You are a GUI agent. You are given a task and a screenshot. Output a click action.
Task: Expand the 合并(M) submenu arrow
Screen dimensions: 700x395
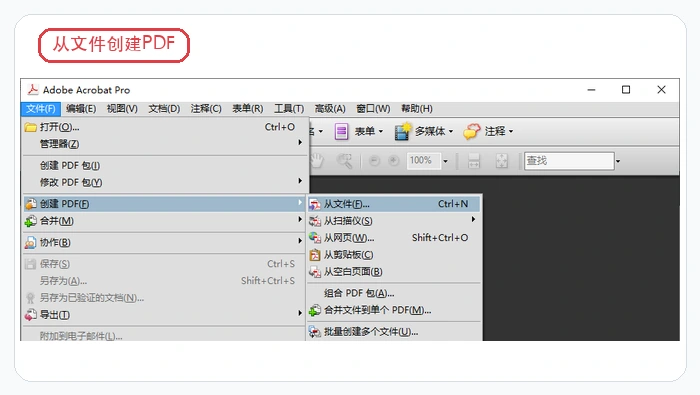point(300,220)
